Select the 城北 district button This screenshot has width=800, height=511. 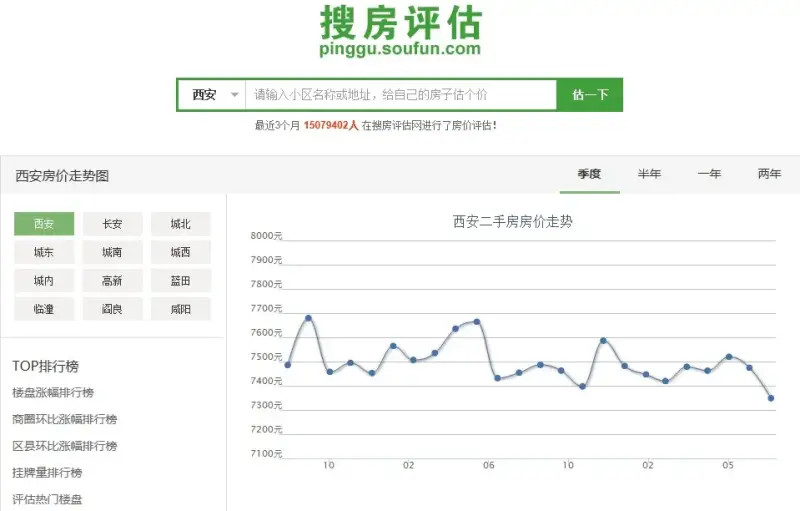pyautogui.click(x=181, y=224)
